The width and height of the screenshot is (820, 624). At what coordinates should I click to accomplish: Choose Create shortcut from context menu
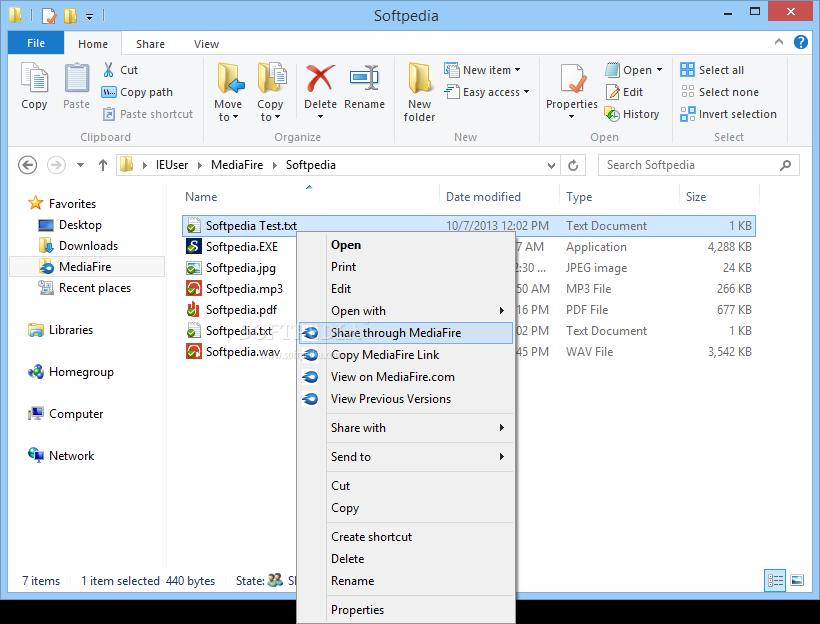tap(406, 537)
